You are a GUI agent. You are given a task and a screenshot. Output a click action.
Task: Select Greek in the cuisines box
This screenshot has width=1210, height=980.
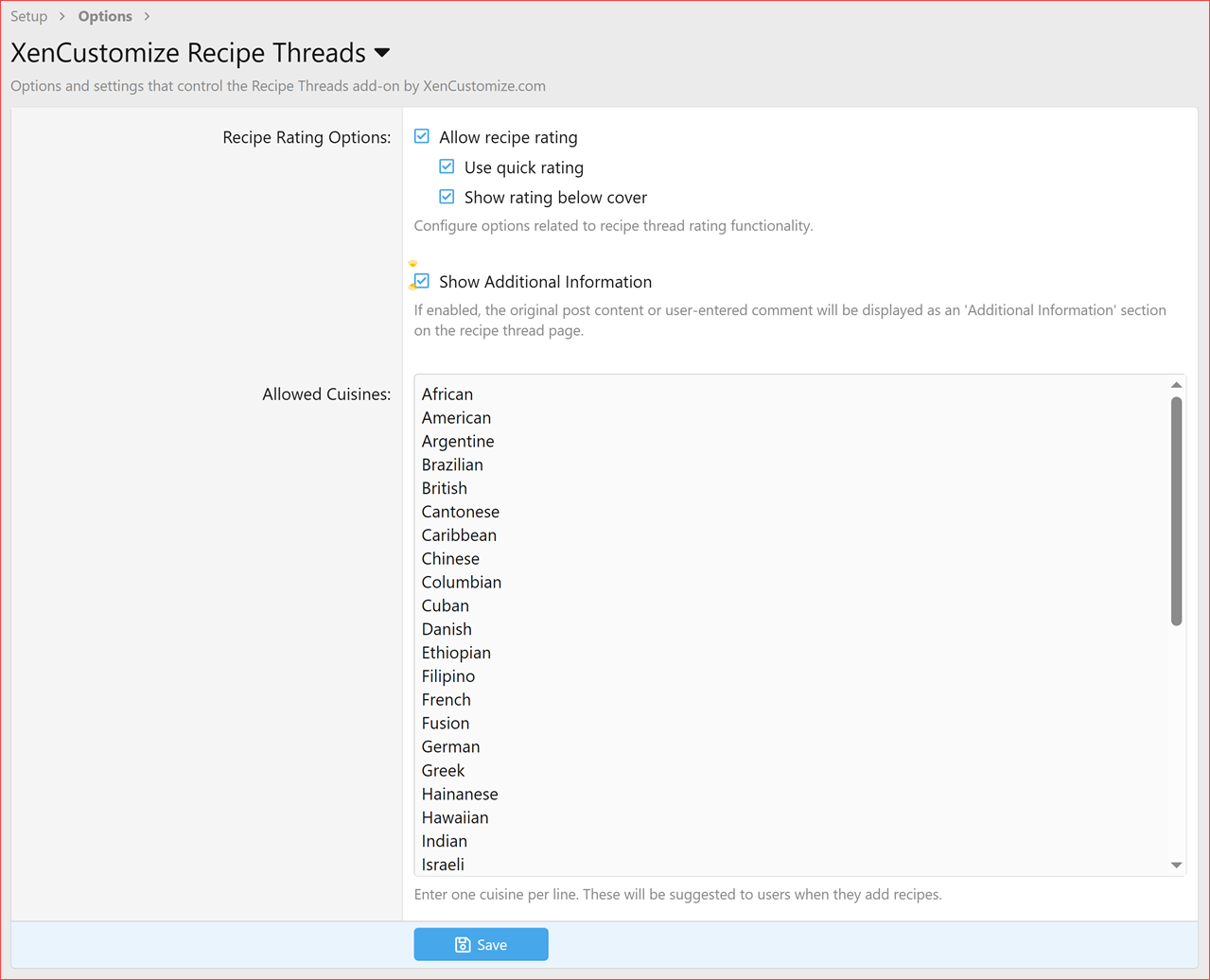[443, 770]
